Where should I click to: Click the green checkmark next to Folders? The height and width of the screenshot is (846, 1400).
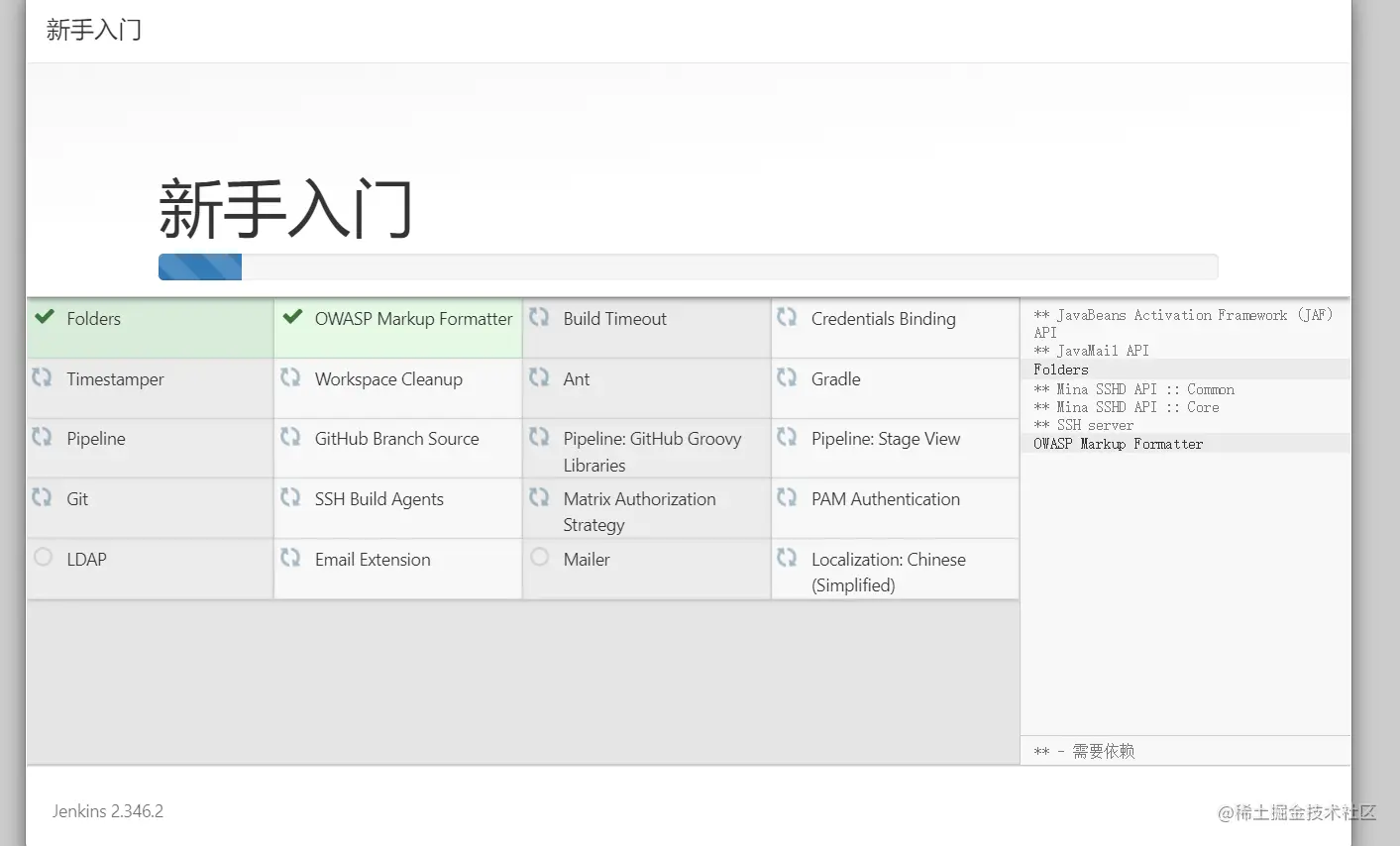point(45,317)
